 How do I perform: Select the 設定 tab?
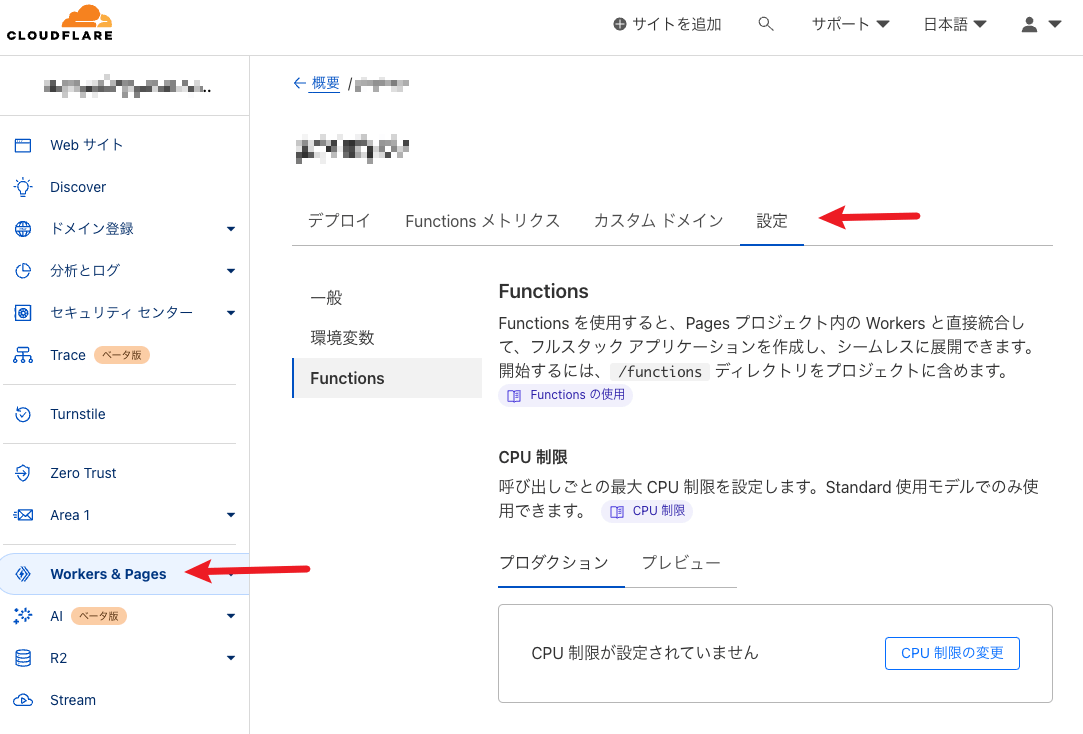click(771, 221)
